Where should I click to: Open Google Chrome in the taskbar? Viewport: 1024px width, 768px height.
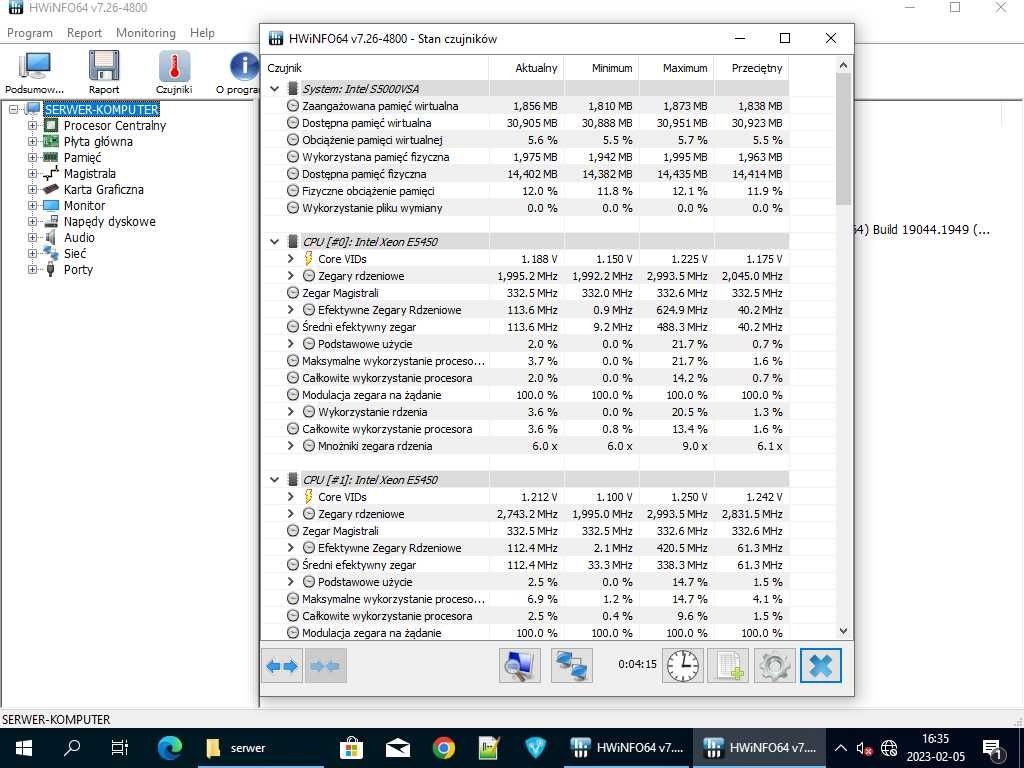[443, 748]
